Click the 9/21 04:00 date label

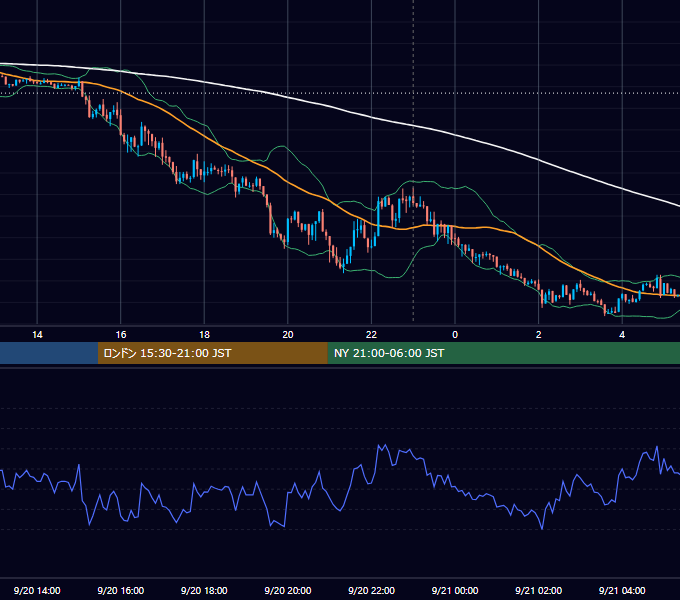point(622,590)
